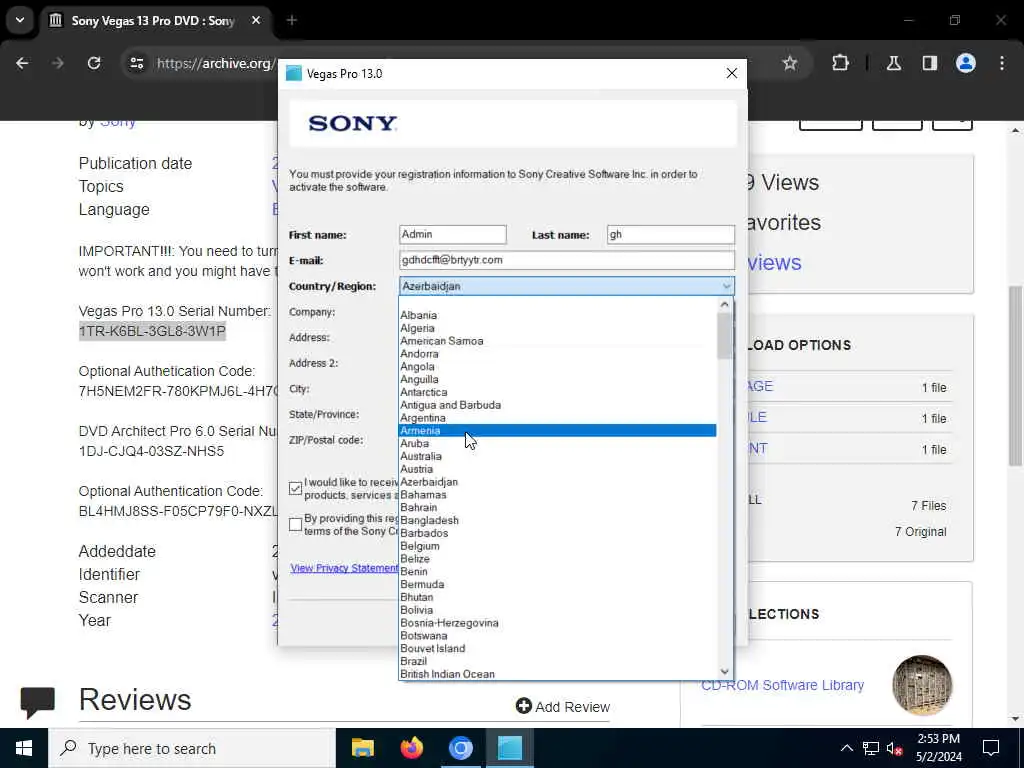Reload the archive.org page
Screen dimensions: 1024x768
(94, 63)
